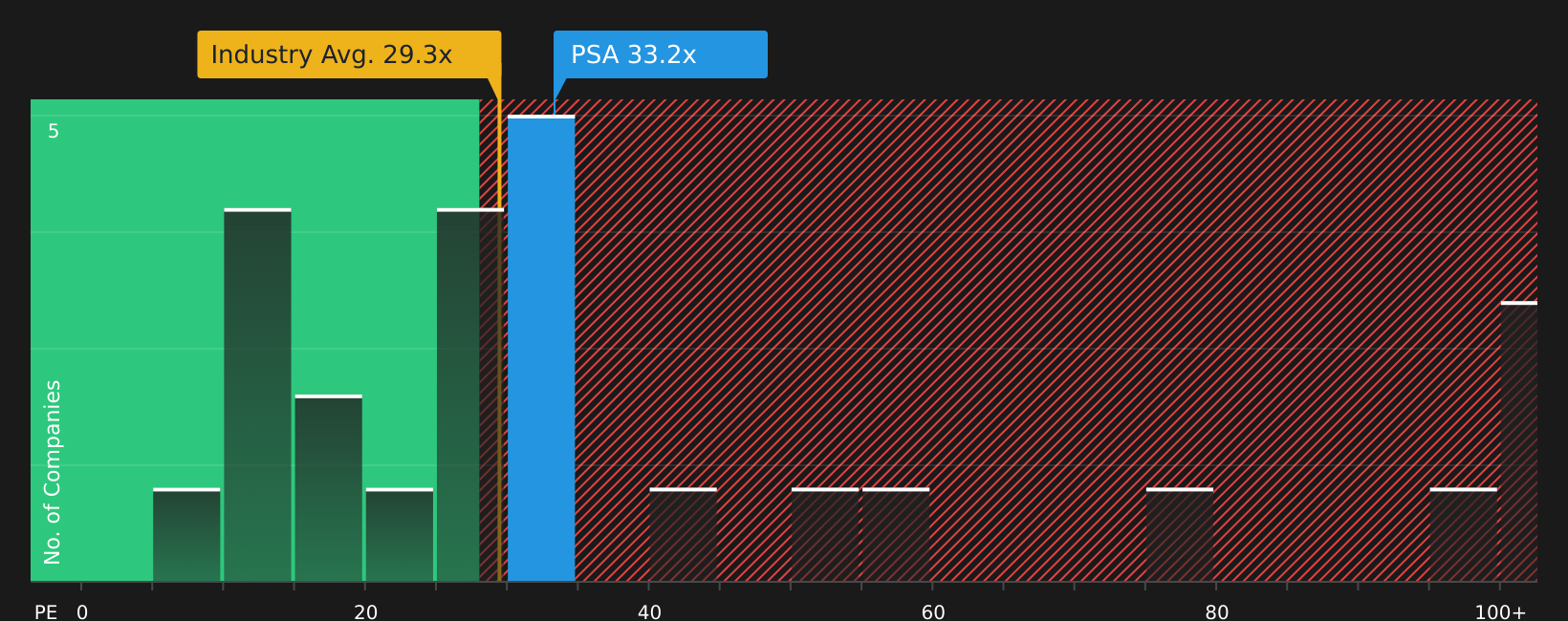Click the Industry Avg. 29.3x label
1568x621 pixels.
tap(349, 54)
